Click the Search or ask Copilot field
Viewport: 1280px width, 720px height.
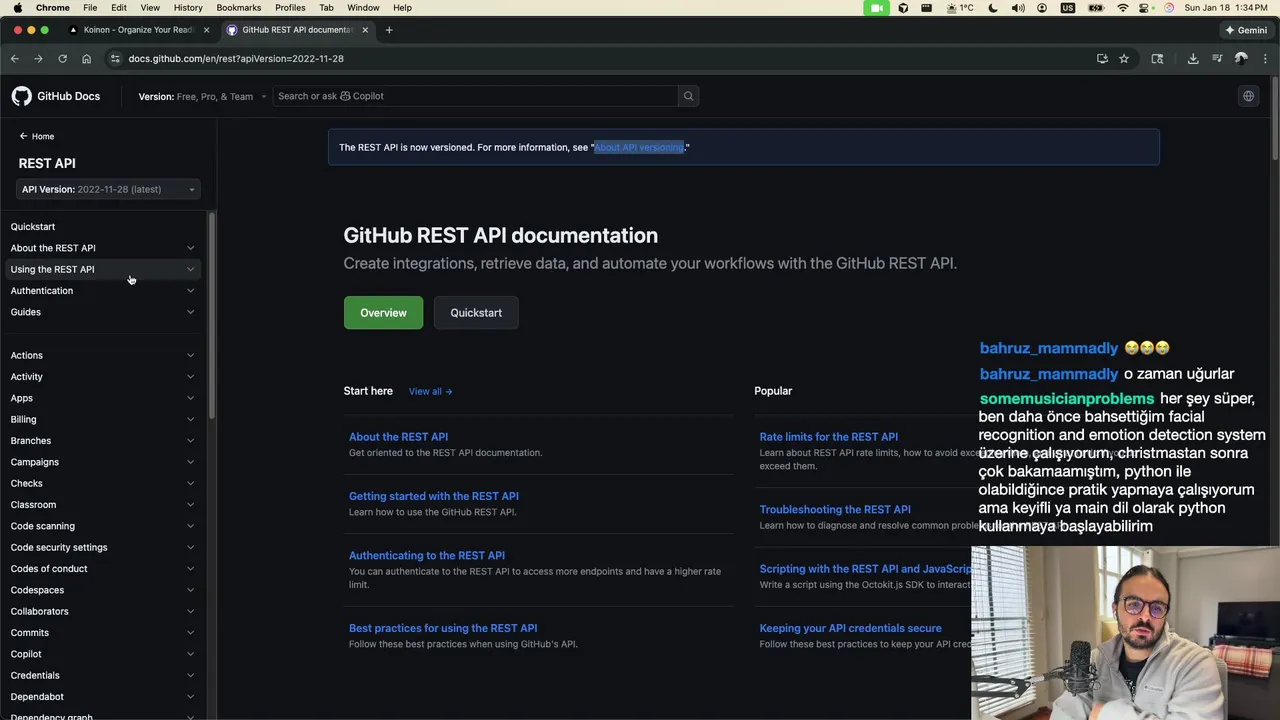(x=476, y=96)
